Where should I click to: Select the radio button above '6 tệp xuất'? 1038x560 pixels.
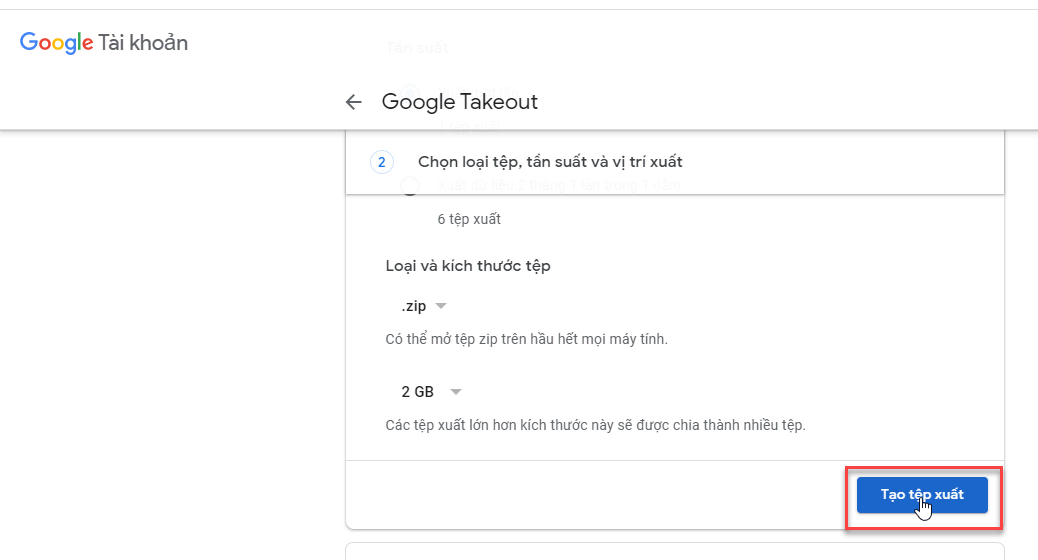click(x=410, y=187)
